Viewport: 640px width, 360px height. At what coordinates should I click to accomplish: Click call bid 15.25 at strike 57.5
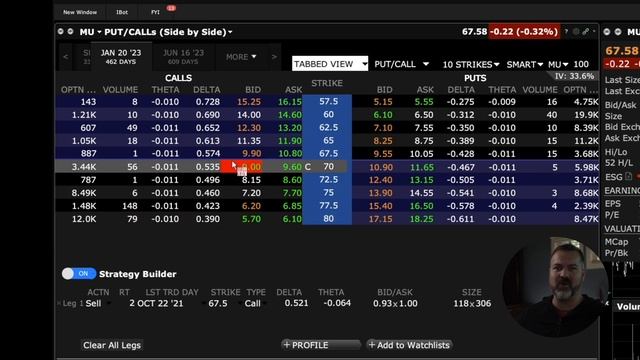coord(249,102)
